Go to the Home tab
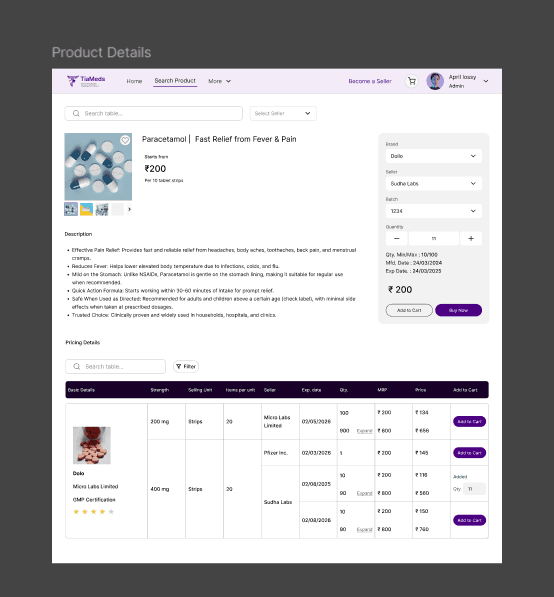Screen dimensions: 554x597 point(134,81)
